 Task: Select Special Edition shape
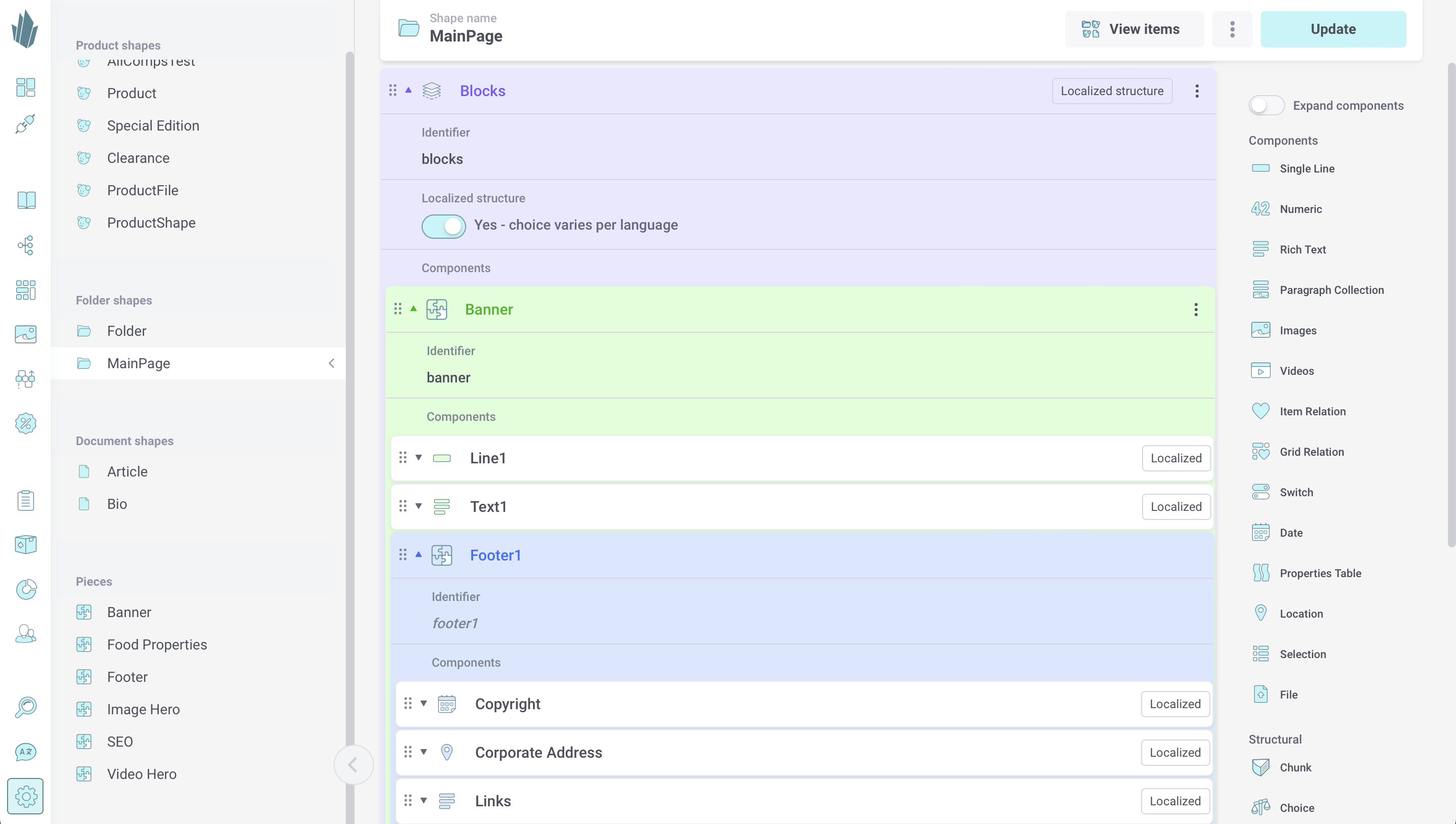pyautogui.click(x=198, y=125)
